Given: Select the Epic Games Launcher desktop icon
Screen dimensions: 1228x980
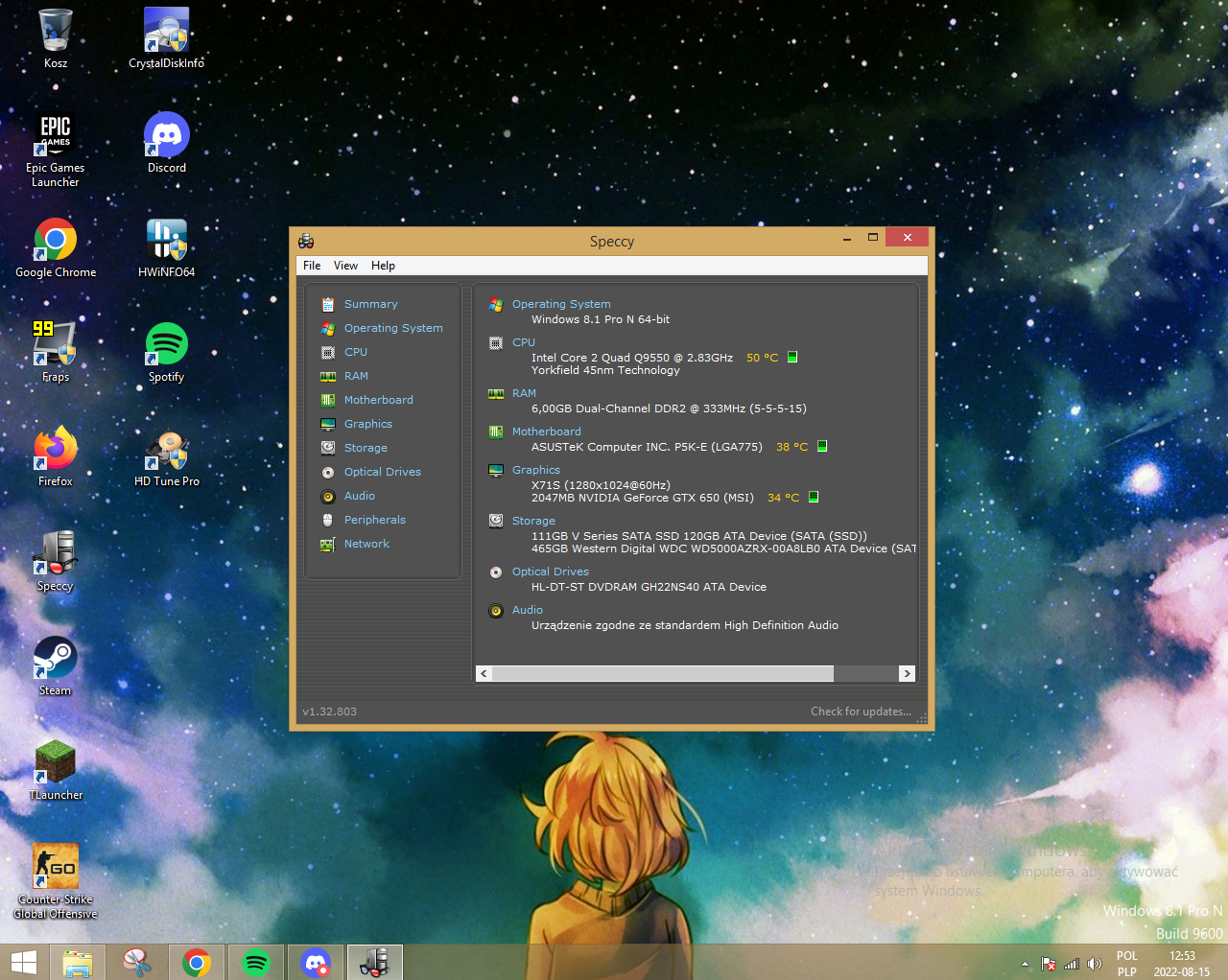Looking at the screenshot, I should click(x=56, y=150).
